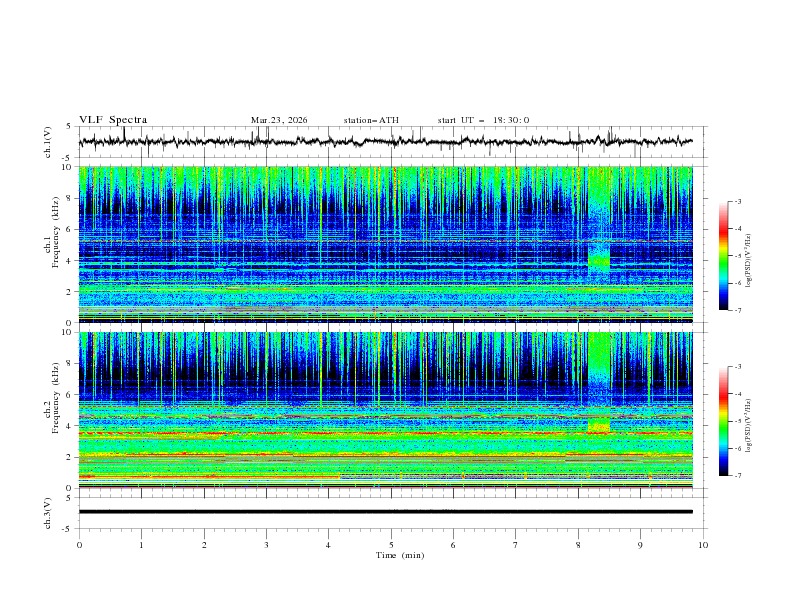792x612 pixels.
Task: Click the "VLF Spectra" title text
Action: tap(113, 120)
